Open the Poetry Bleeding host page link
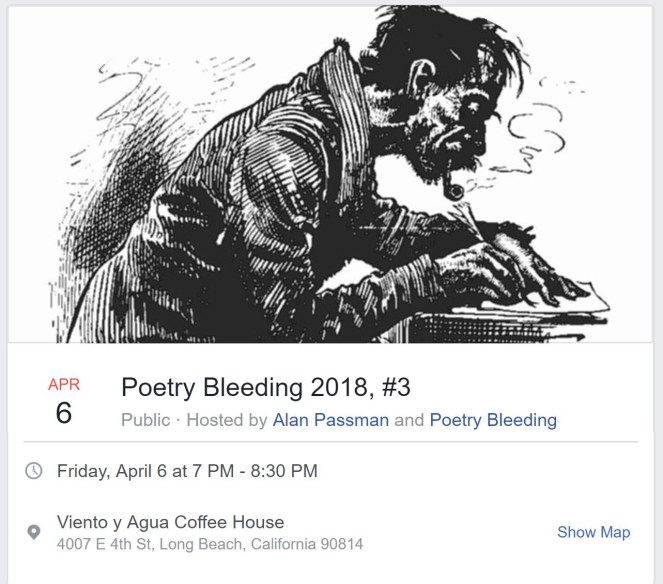Screen dimensions: 663x584 pos(493,420)
